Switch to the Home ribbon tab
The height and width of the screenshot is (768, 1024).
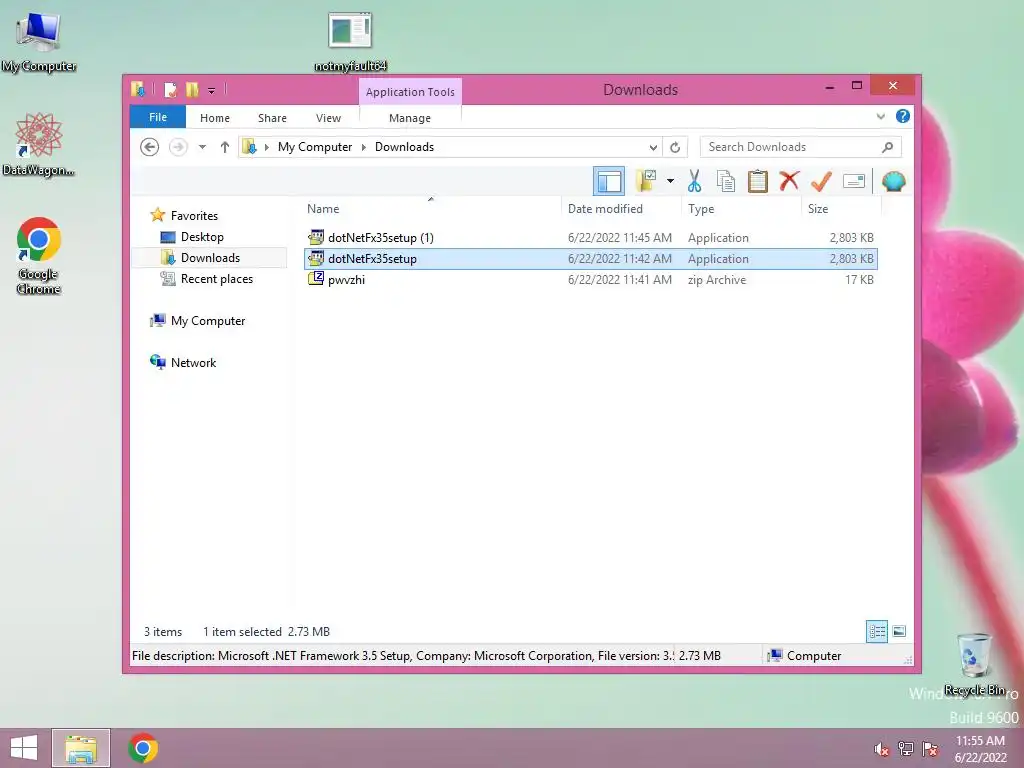tap(215, 118)
